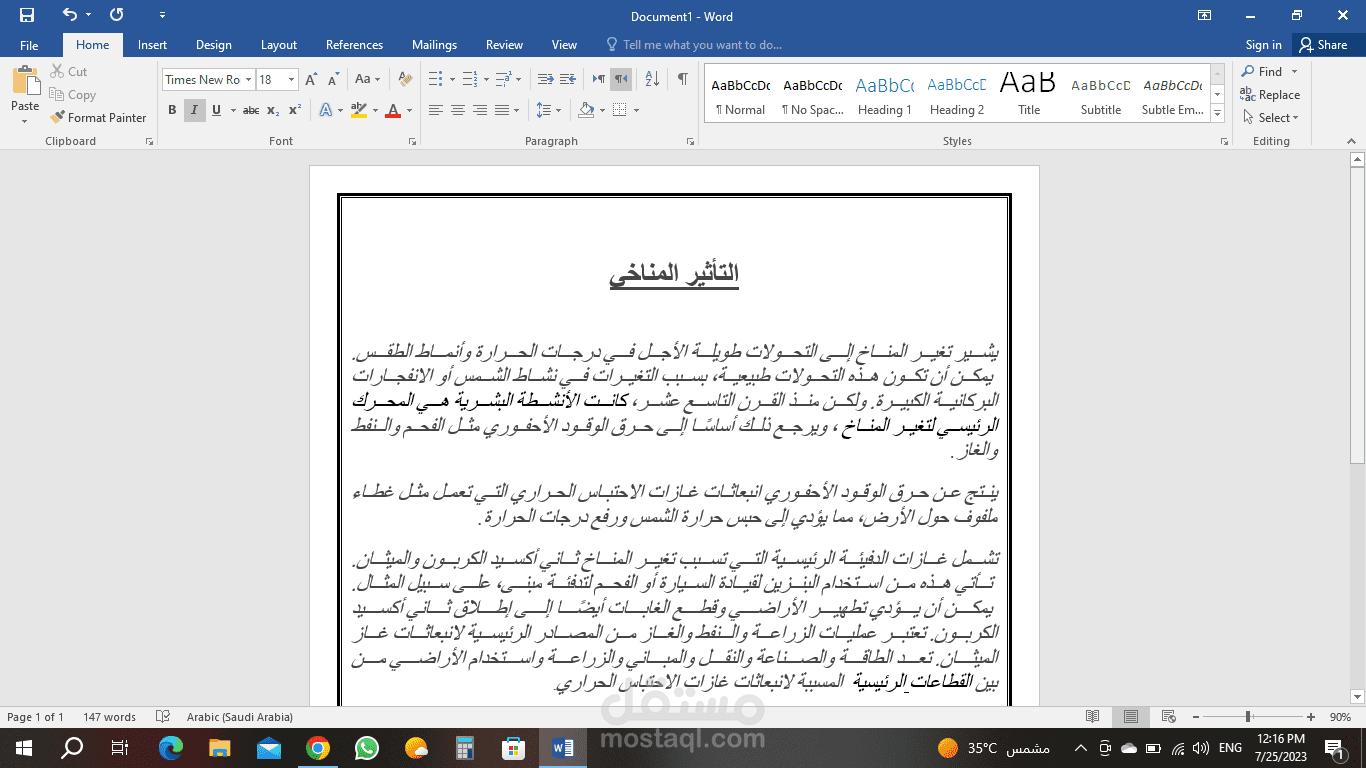Toggle Strikethrough formatting
Screen dimensions: 1366x768
[x=251, y=110]
